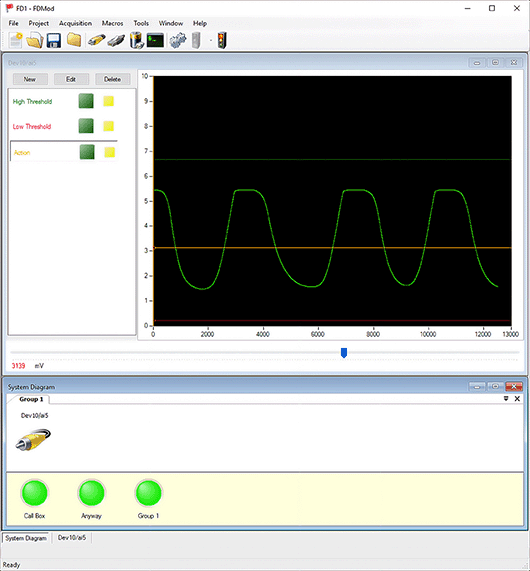Click the yellow connector plug toolbar icon

click(97, 40)
